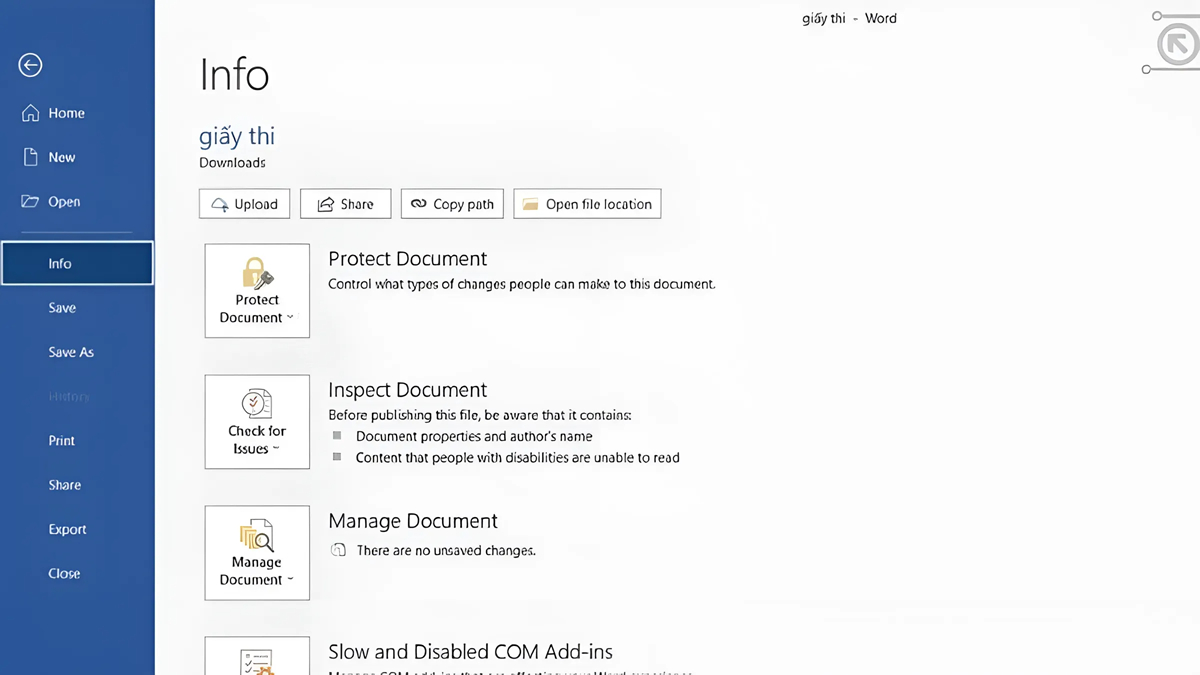This screenshot has height=675, width=1200.
Task: Click the document title giấy thi
Action: coord(237,136)
